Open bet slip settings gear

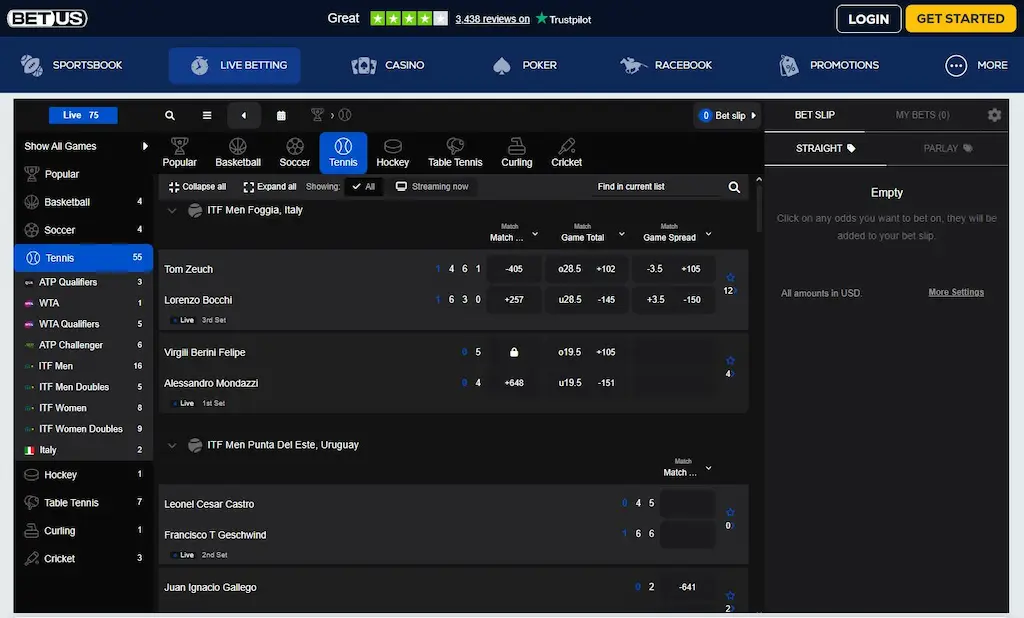pos(994,115)
